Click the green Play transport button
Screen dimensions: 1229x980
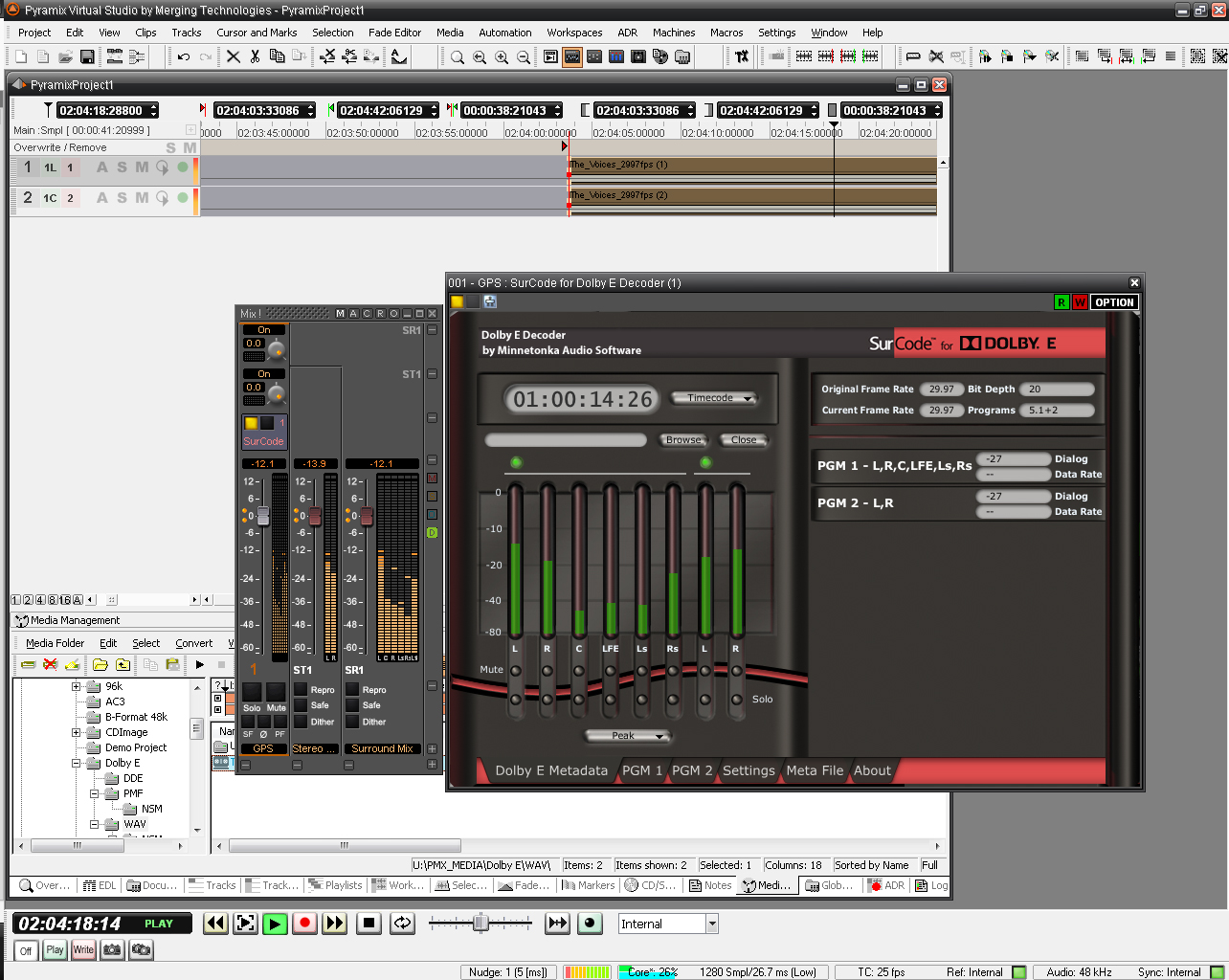point(275,924)
